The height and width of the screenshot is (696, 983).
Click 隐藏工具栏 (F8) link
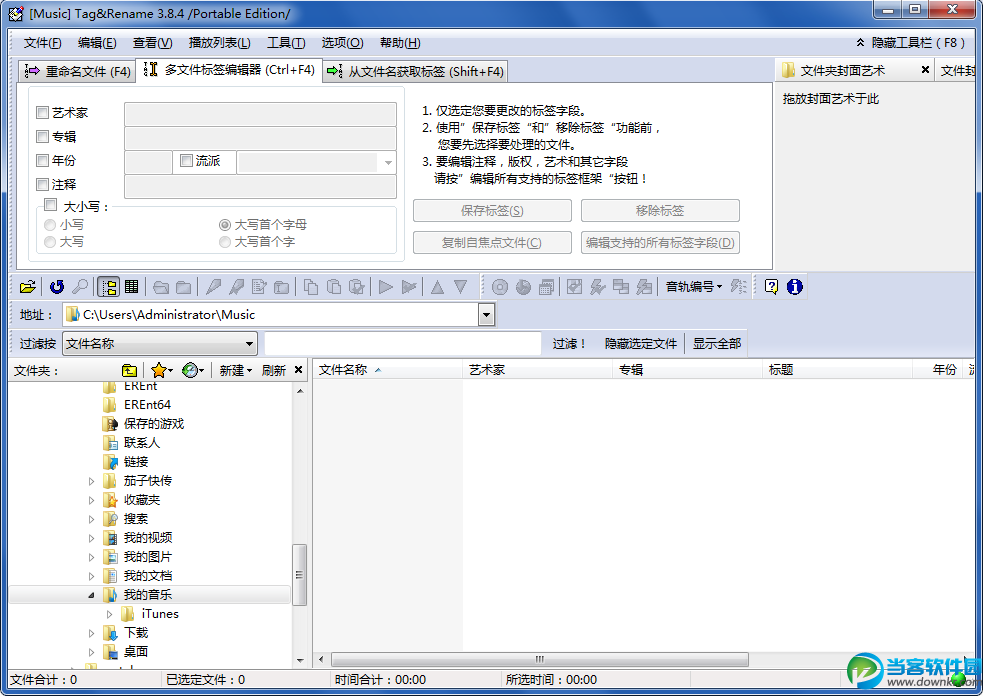(x=910, y=43)
